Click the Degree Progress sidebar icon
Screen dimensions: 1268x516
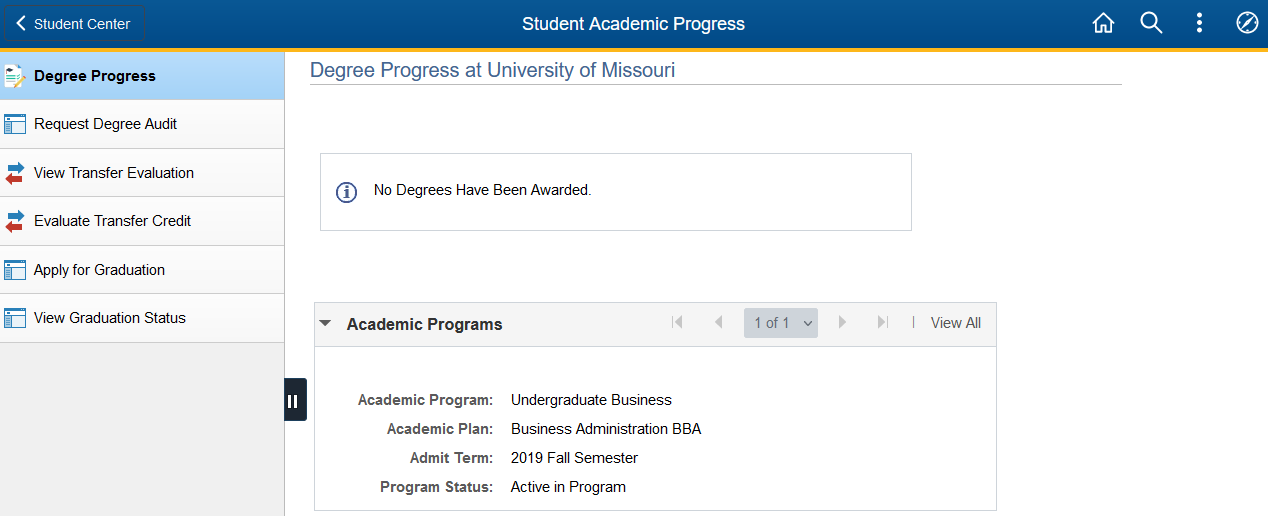[14, 76]
